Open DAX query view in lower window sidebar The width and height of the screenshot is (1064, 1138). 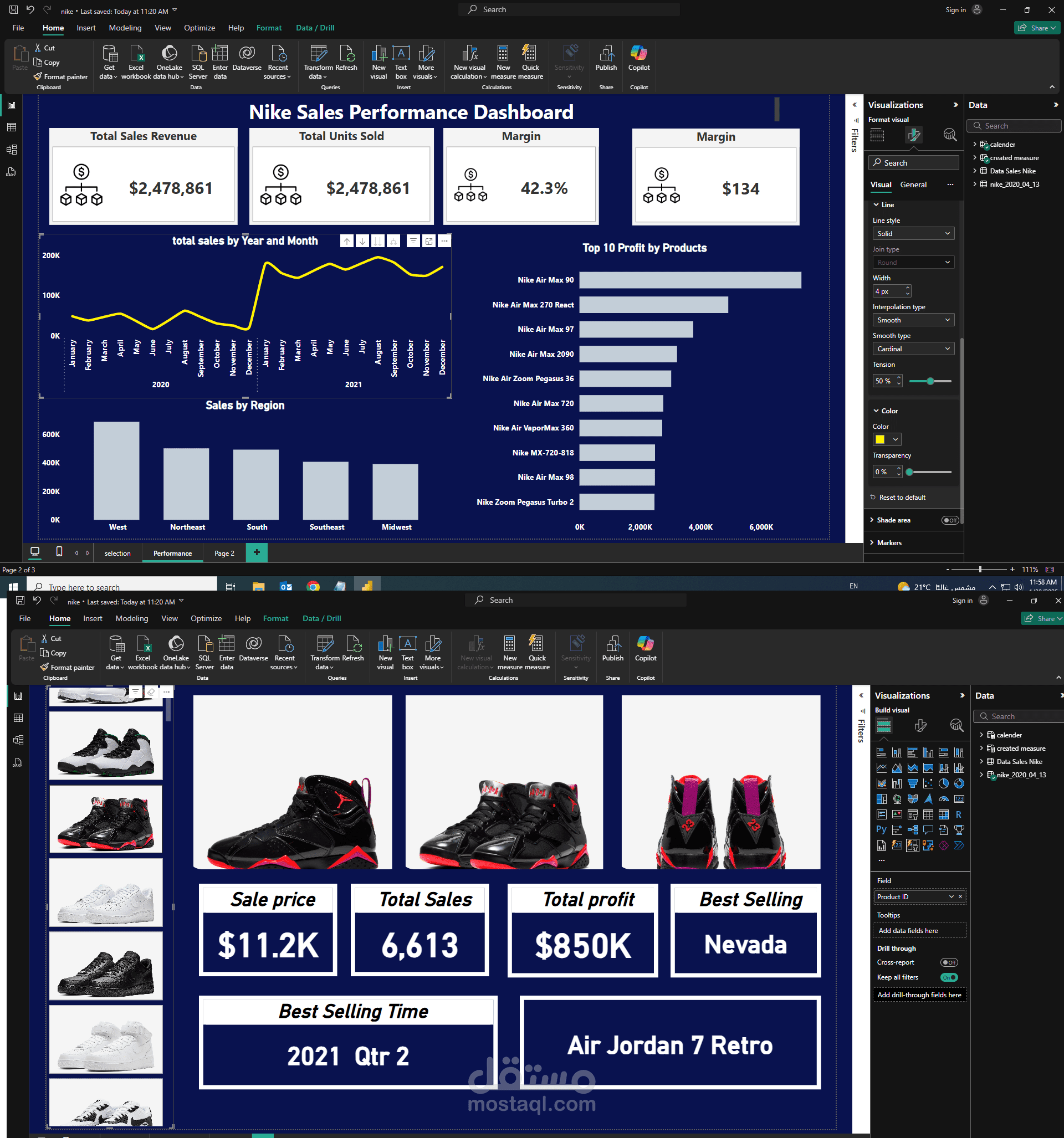(x=18, y=762)
